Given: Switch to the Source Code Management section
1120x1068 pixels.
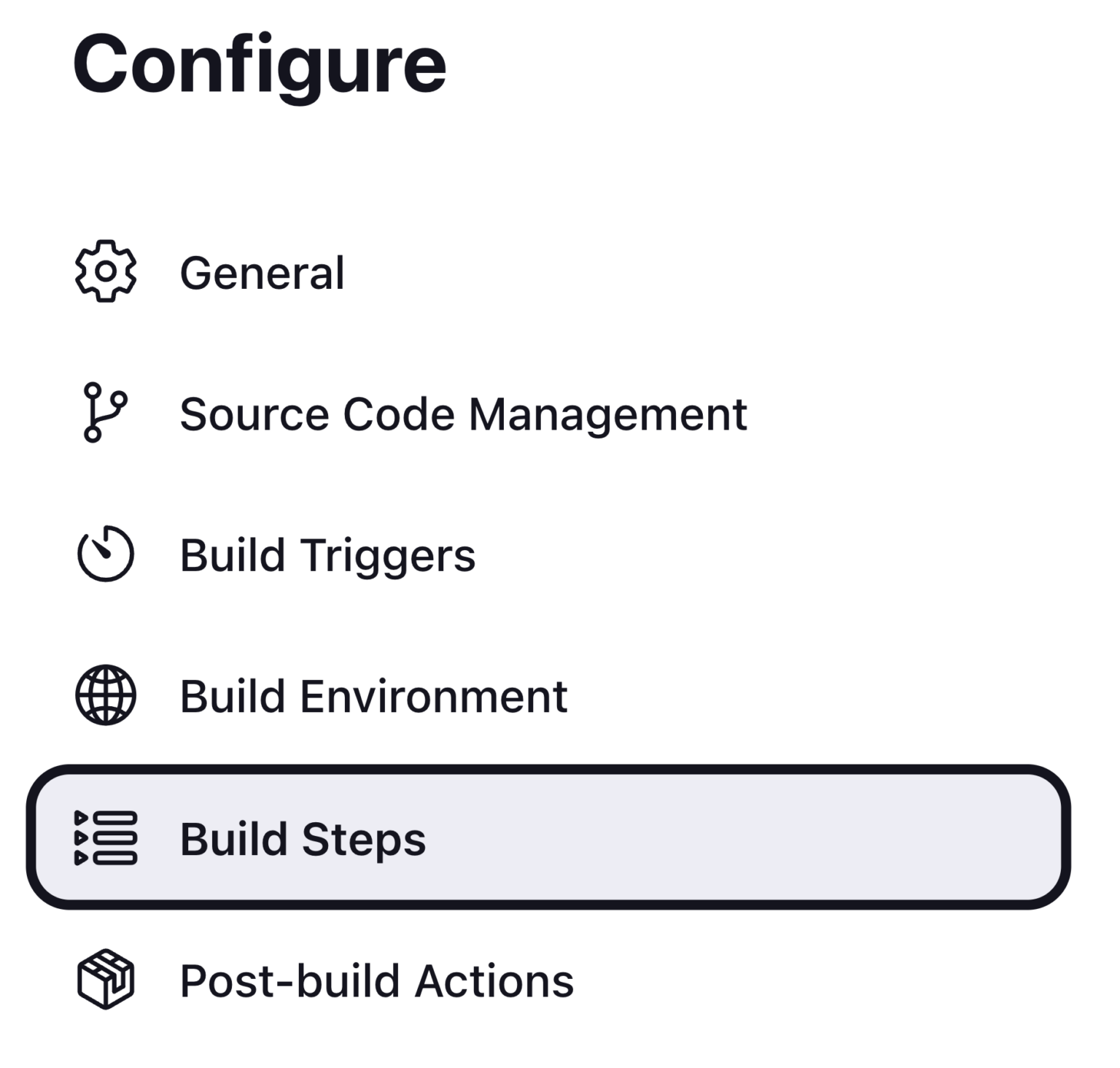Looking at the screenshot, I should [x=464, y=414].
